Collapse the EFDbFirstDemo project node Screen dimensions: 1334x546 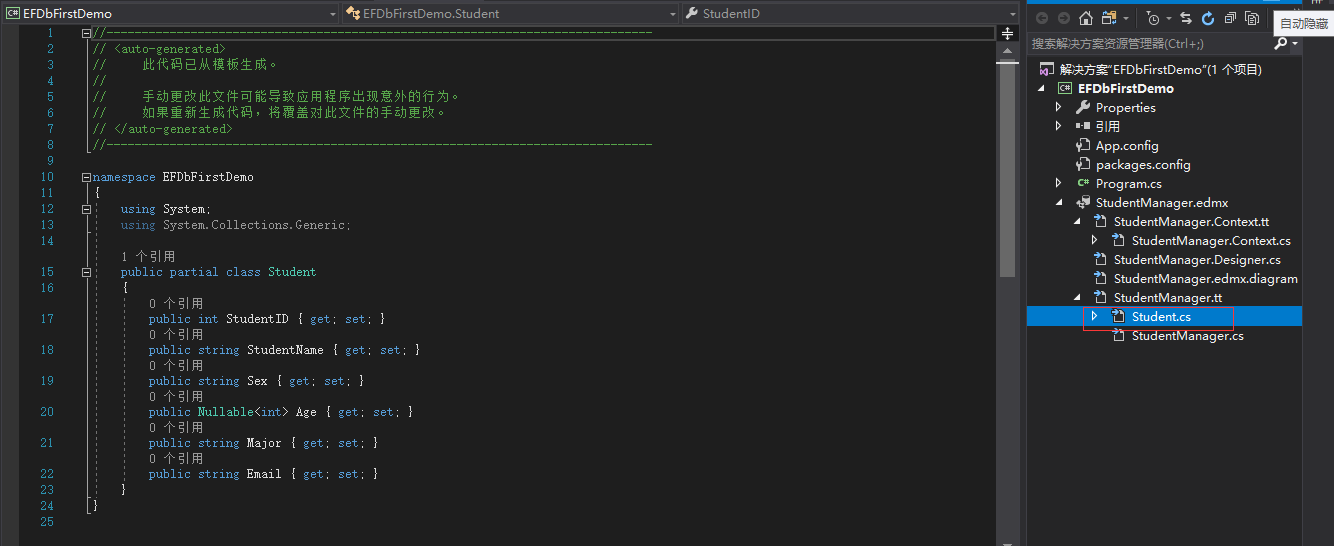pos(1041,88)
